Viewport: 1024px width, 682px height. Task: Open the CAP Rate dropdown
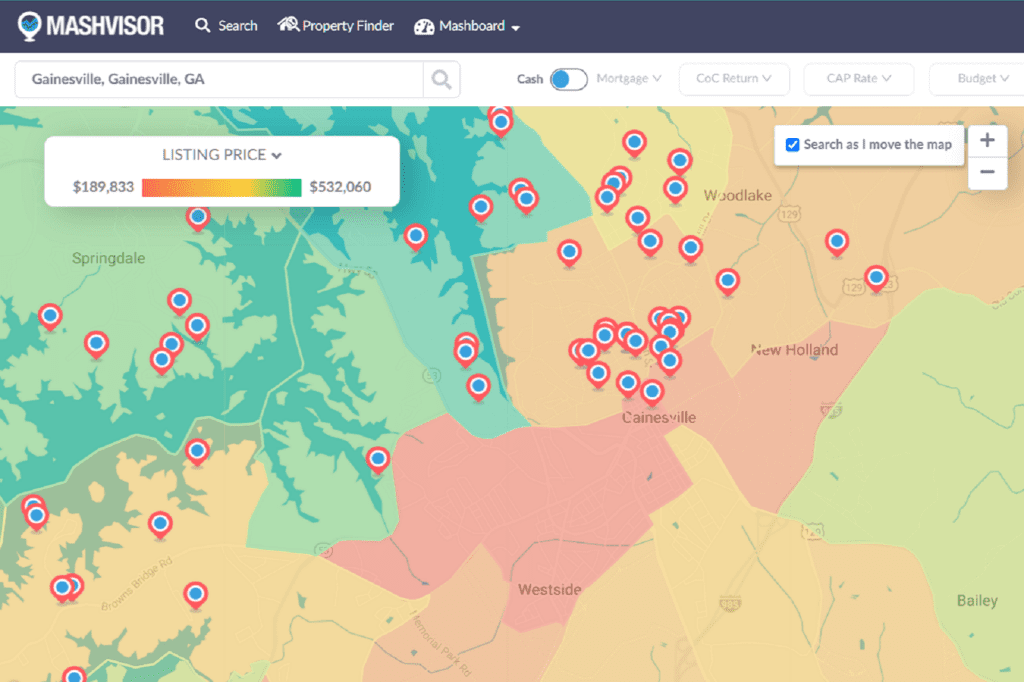(x=858, y=78)
